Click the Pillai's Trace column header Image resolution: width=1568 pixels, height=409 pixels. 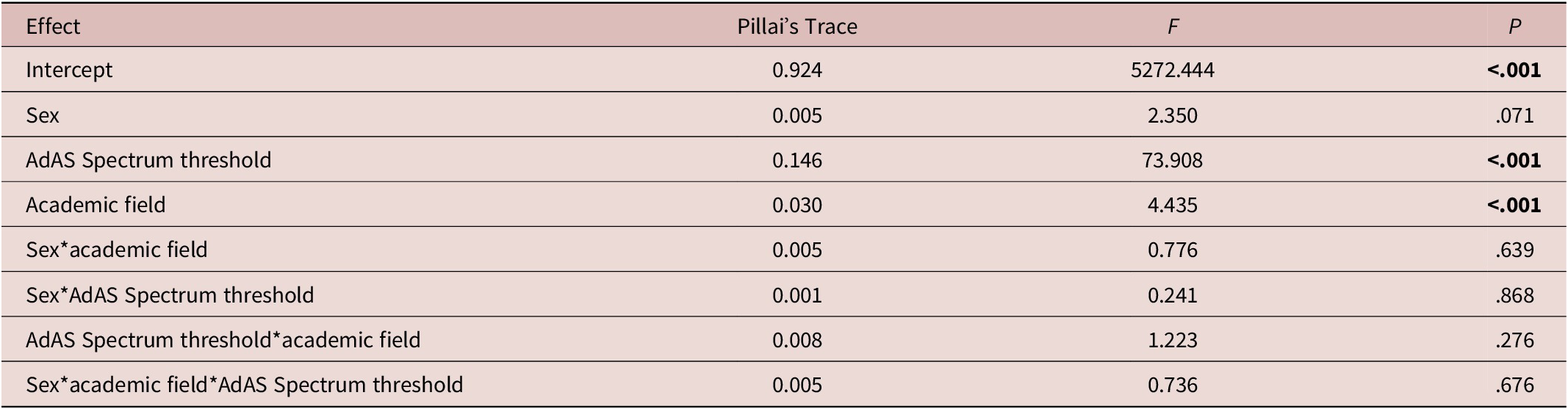point(797,26)
